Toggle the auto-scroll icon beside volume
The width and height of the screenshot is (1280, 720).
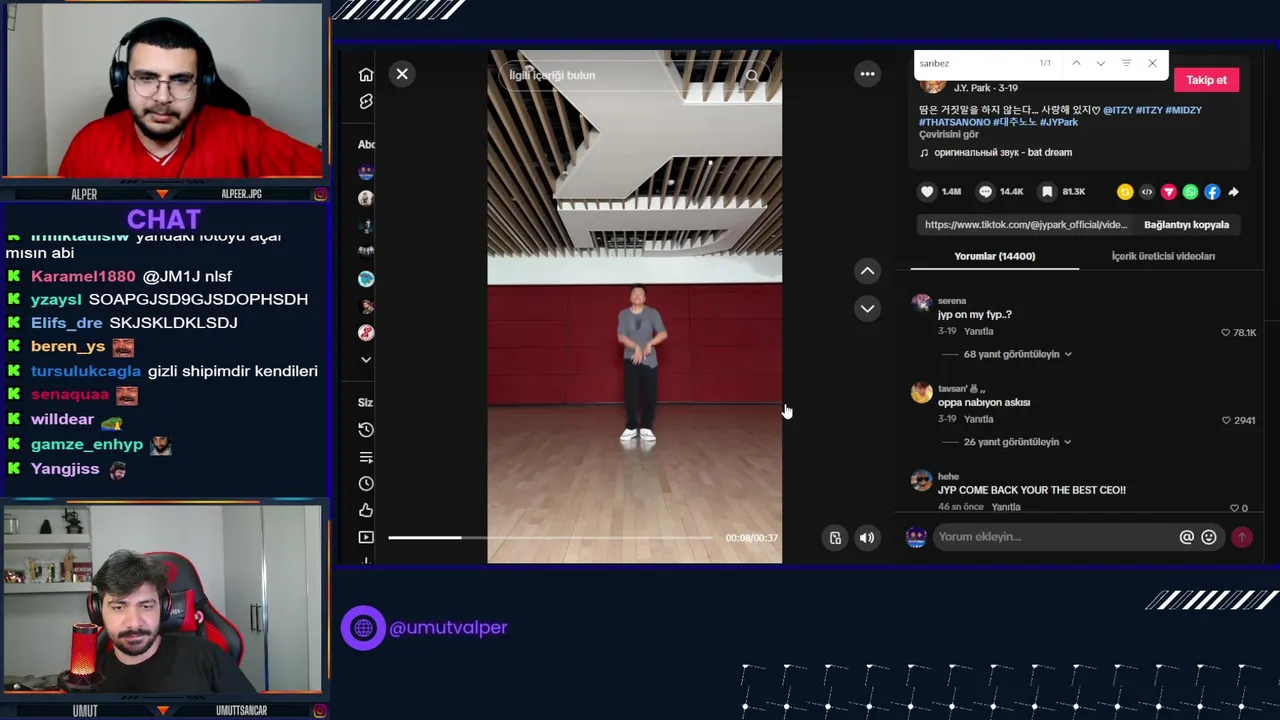[x=835, y=538]
